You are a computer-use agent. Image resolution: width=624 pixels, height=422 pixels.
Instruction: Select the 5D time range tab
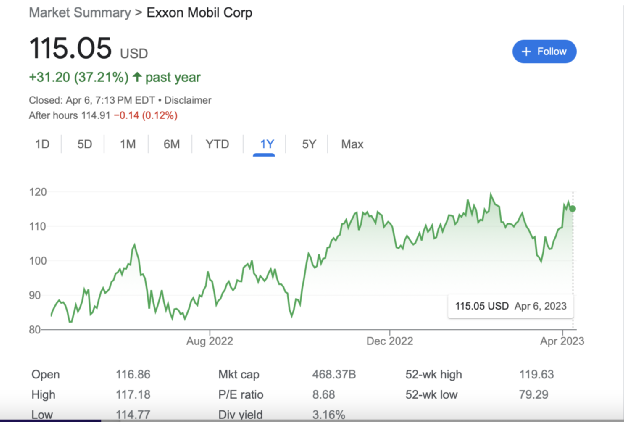(84, 144)
